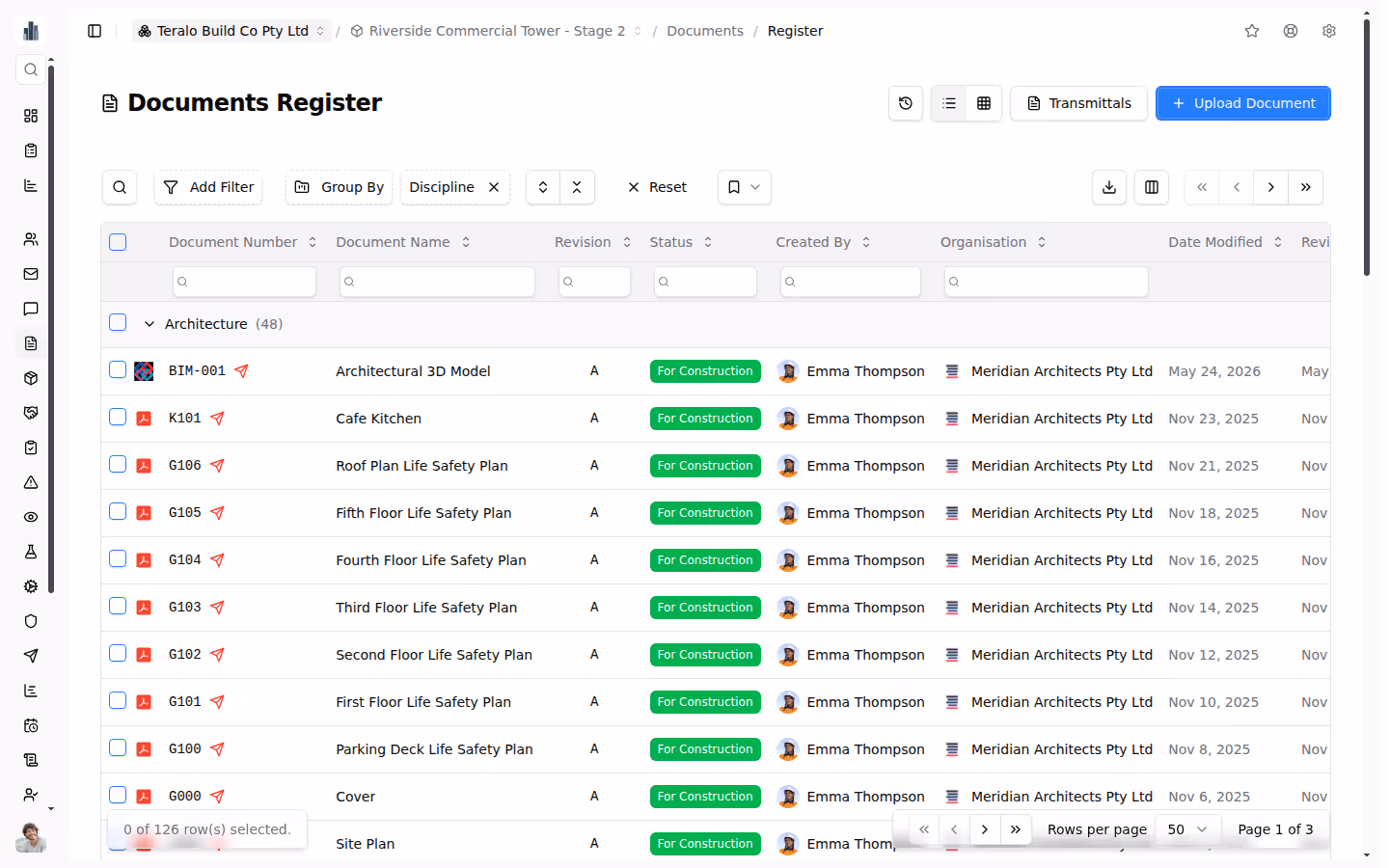
Task: Tick the Architecture group checkbox
Action: tap(118, 322)
